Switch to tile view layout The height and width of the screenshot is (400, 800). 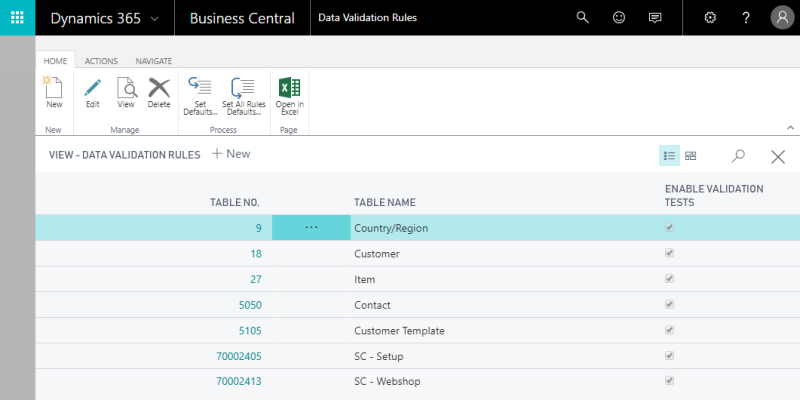point(690,156)
